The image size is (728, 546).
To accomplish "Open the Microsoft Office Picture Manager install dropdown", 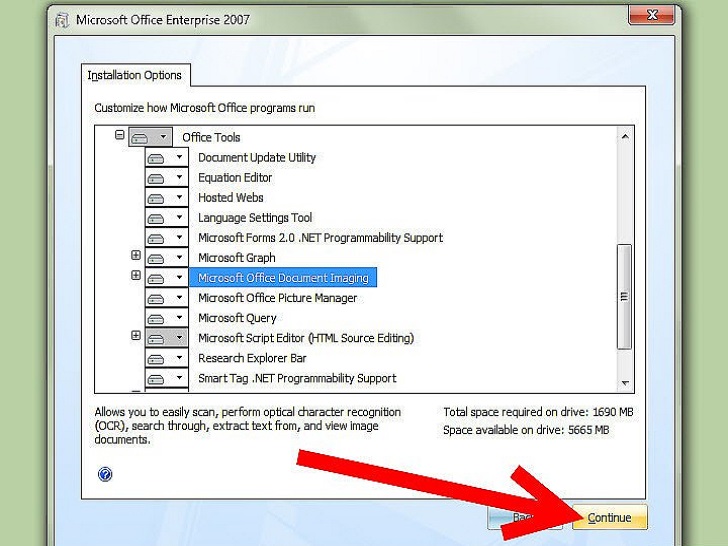I will (x=179, y=298).
